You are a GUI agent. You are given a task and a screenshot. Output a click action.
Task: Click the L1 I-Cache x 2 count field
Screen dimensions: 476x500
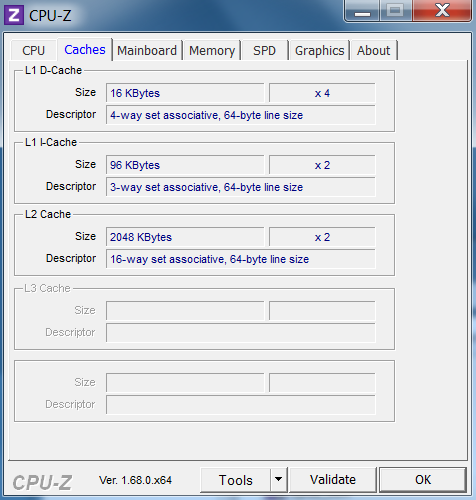[x=322, y=165]
